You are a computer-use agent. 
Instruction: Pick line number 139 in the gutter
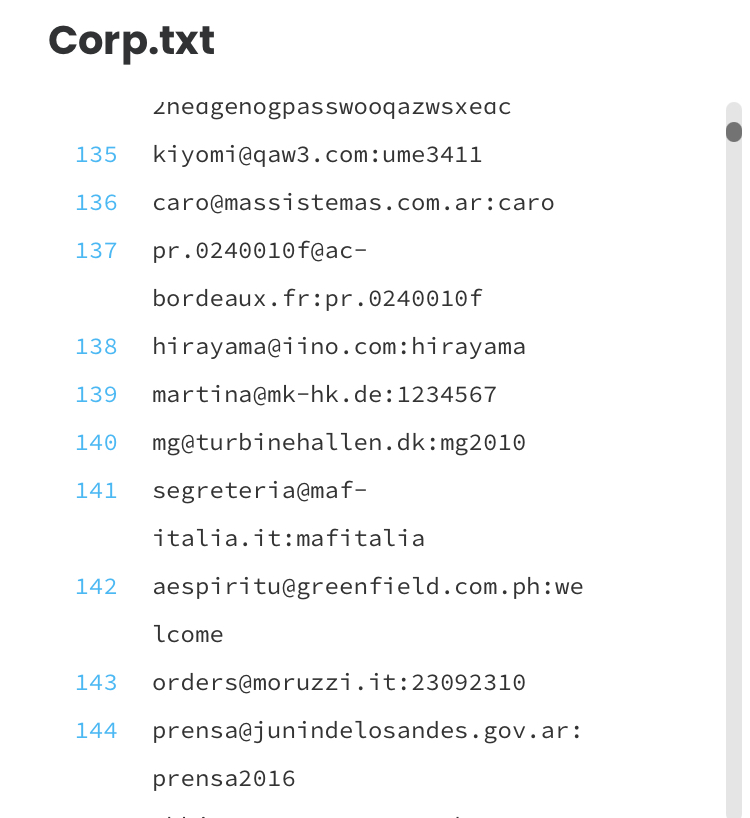96,395
